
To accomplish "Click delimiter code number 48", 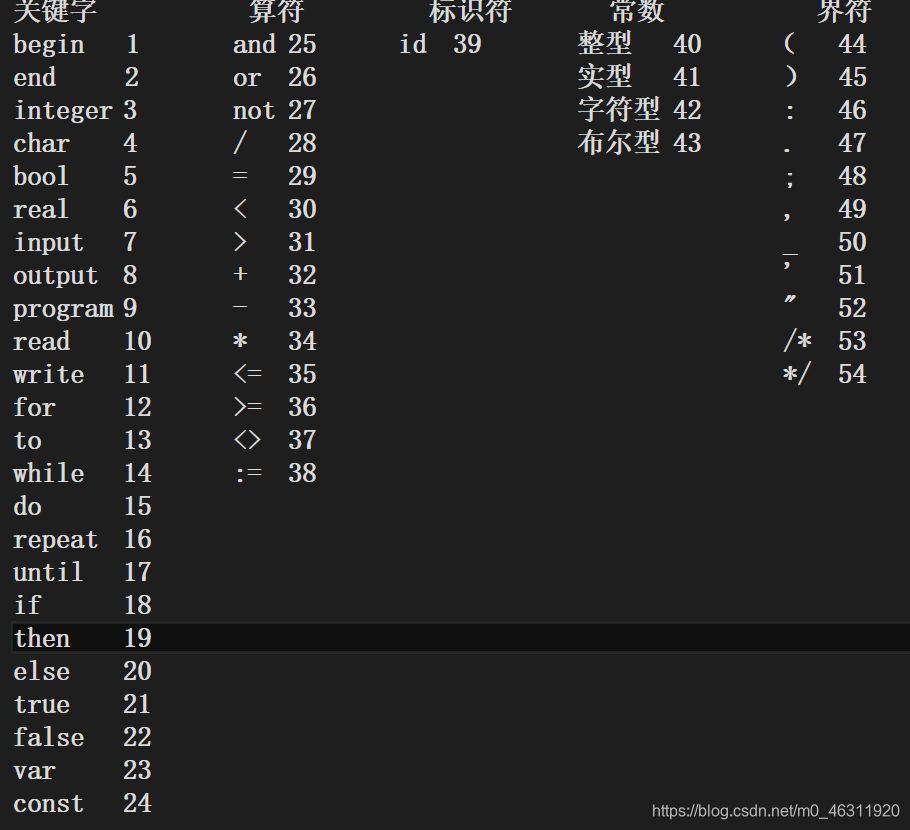I will pyautogui.click(x=853, y=176).
